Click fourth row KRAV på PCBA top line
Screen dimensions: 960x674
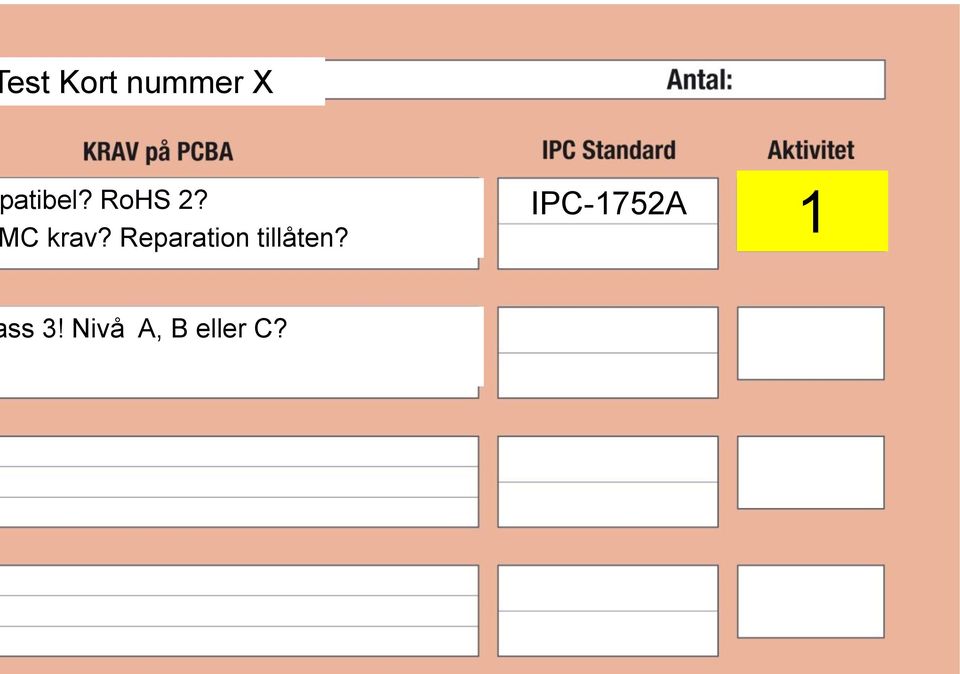pos(239,581)
